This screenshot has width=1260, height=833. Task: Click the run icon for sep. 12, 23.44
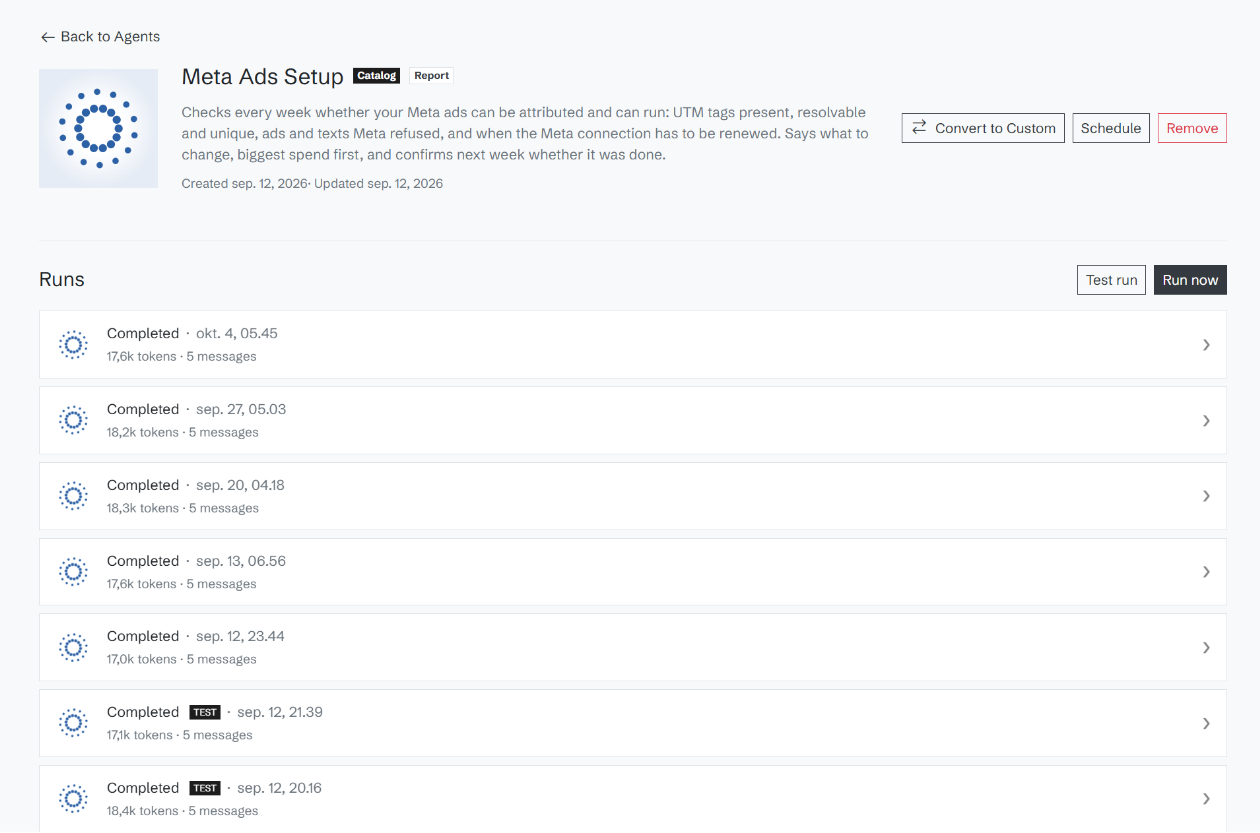click(73, 647)
